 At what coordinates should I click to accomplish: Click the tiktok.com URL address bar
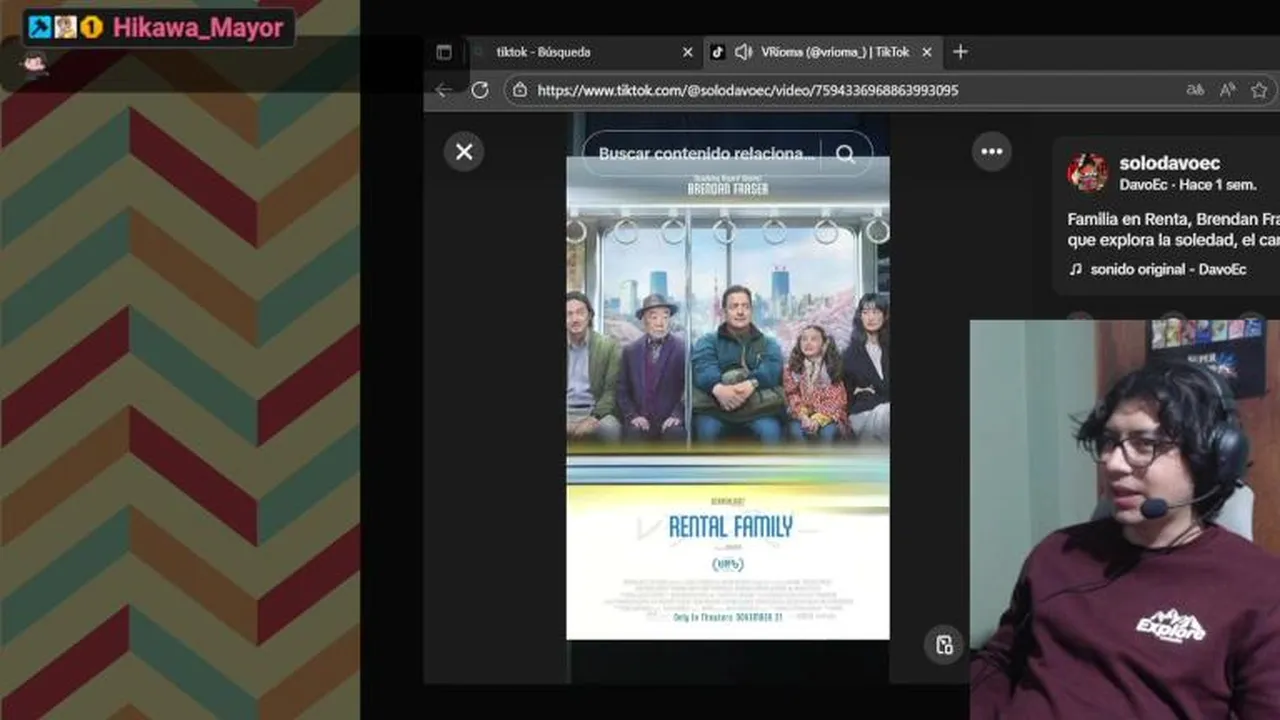[x=747, y=90]
